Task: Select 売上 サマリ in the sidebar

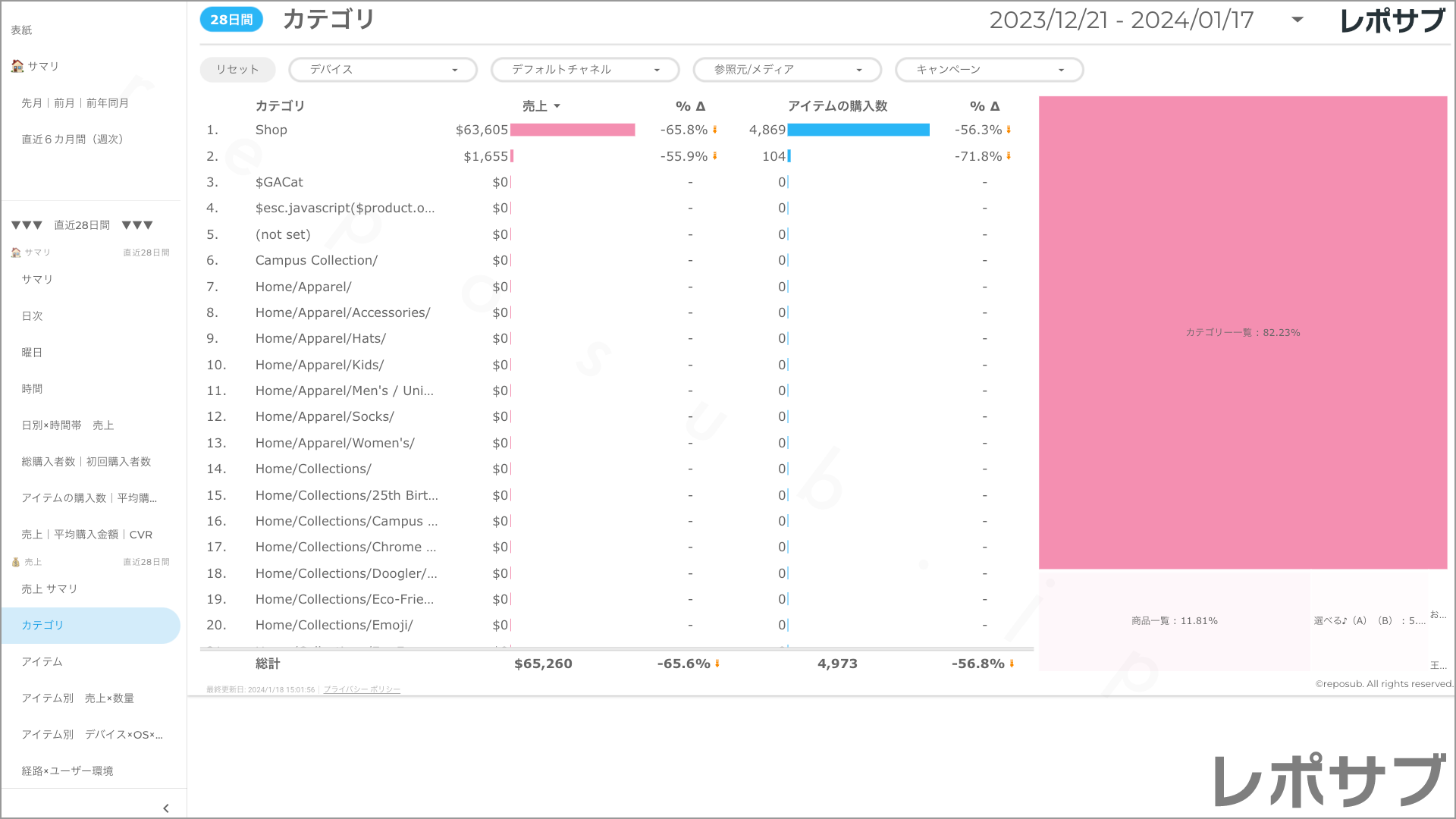Action: (x=49, y=589)
